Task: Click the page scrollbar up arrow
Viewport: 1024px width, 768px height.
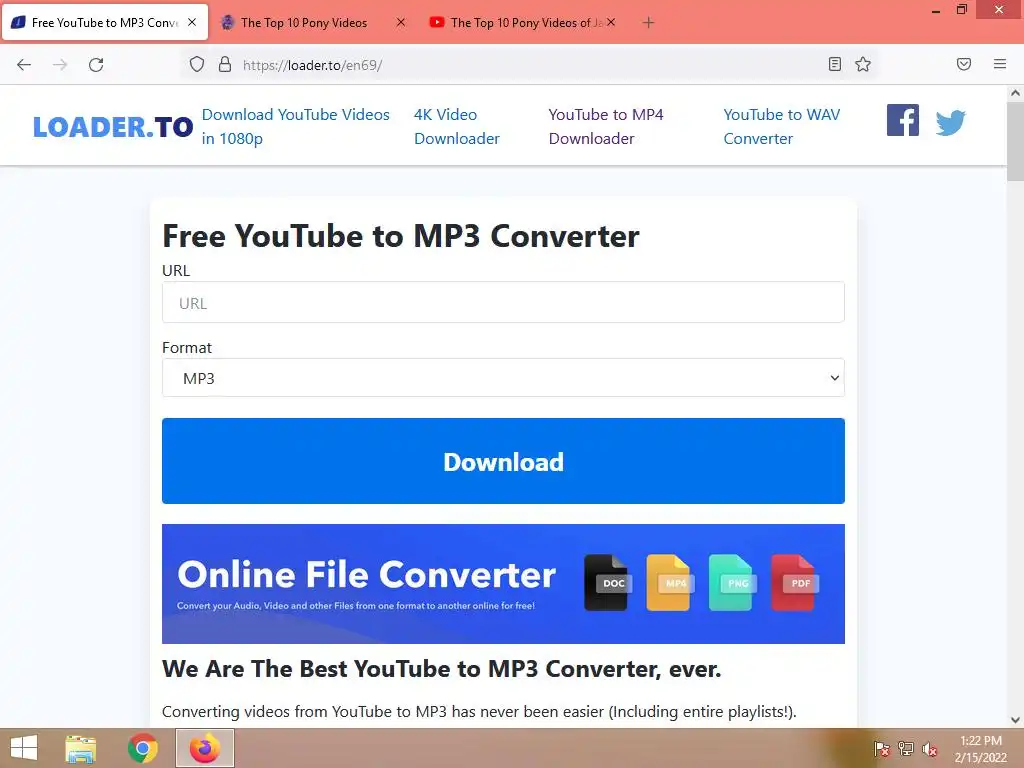Action: click(1016, 93)
